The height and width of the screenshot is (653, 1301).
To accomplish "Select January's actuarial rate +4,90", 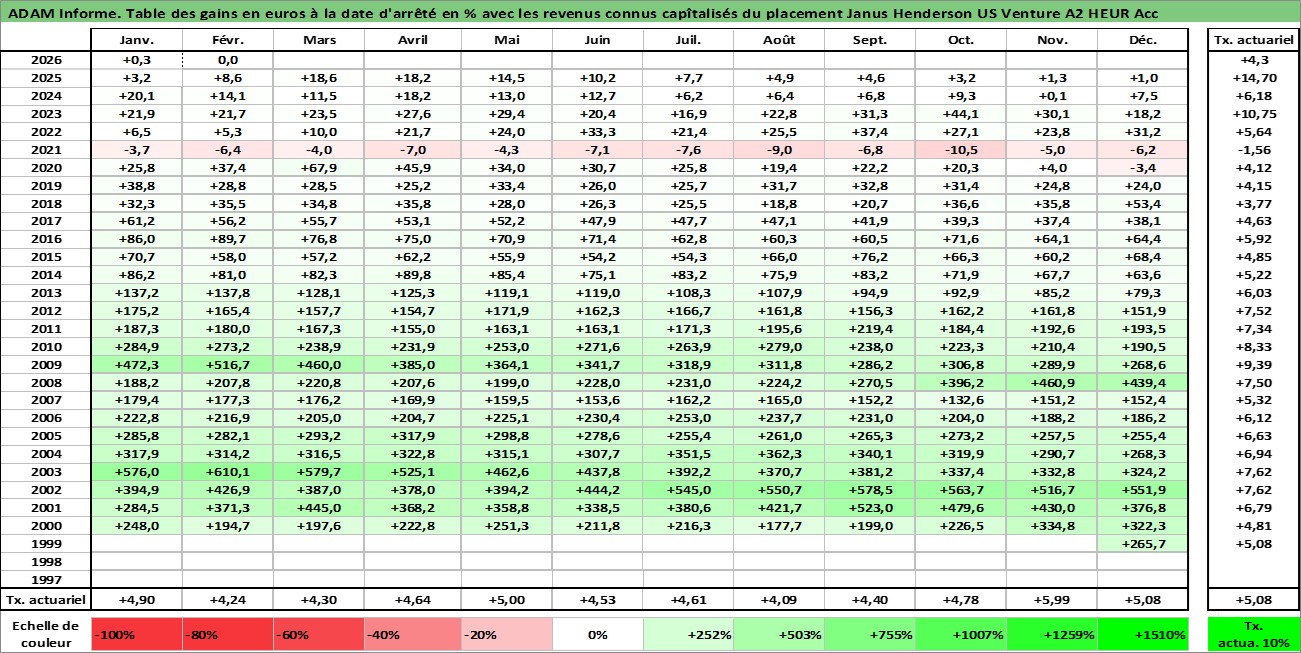I will pyautogui.click(x=136, y=600).
